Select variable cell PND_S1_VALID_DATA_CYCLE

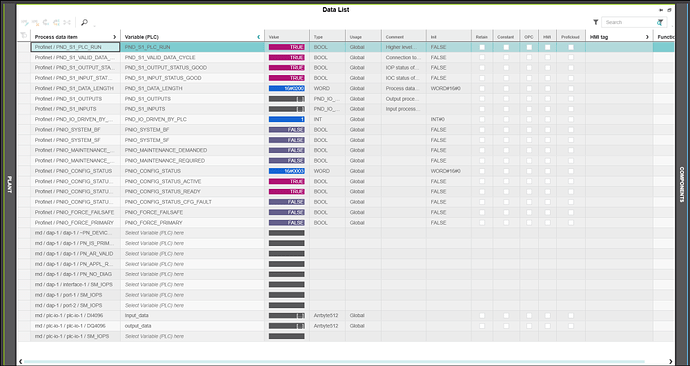tap(192, 57)
